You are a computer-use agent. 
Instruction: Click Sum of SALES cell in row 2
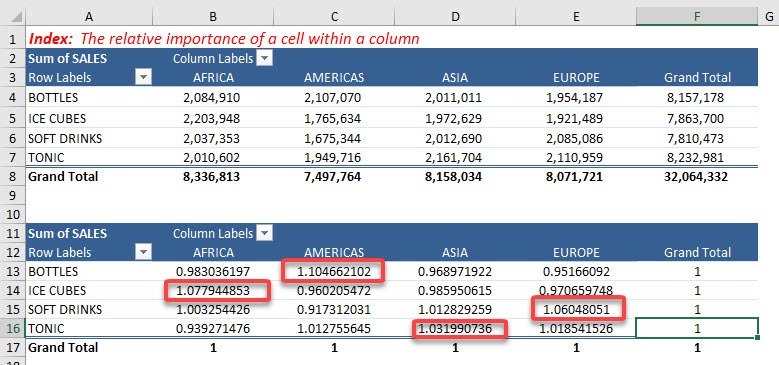pos(68,59)
